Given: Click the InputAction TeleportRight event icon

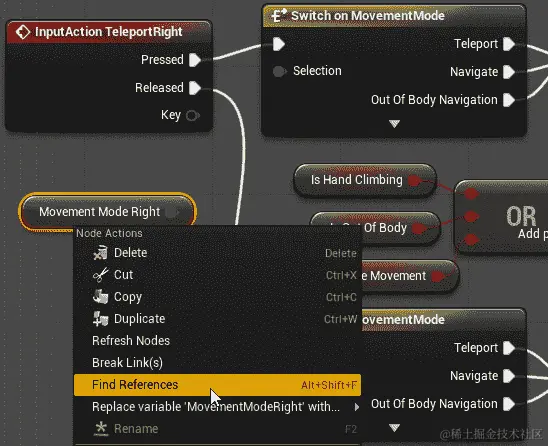Looking at the screenshot, I should tap(23, 32).
